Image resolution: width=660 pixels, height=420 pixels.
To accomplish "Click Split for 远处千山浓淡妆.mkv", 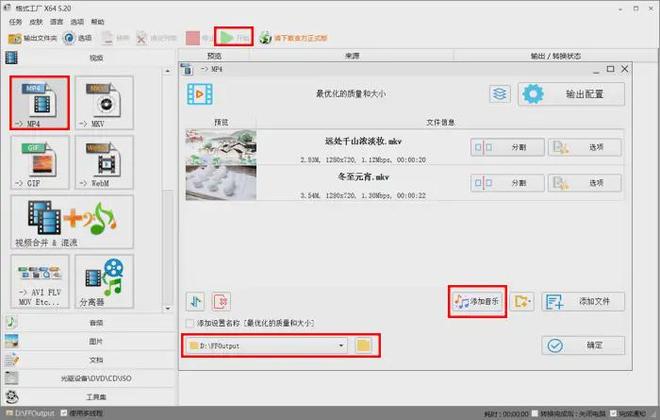I will pyautogui.click(x=507, y=147).
